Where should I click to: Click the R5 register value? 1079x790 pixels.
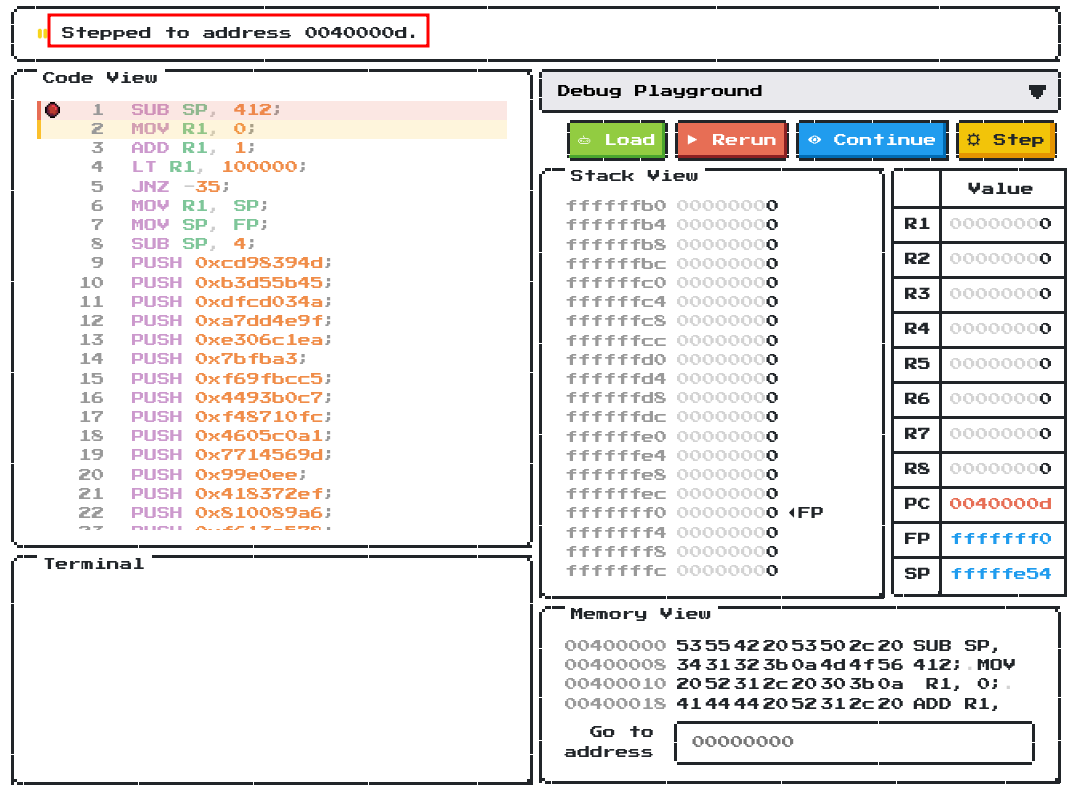pos(1001,364)
